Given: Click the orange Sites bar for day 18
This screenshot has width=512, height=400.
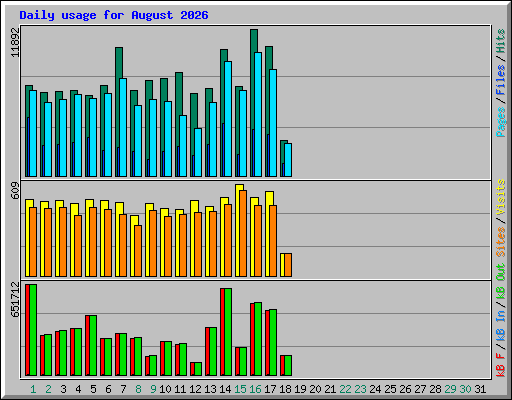Looking at the screenshot, I should click(x=288, y=265).
